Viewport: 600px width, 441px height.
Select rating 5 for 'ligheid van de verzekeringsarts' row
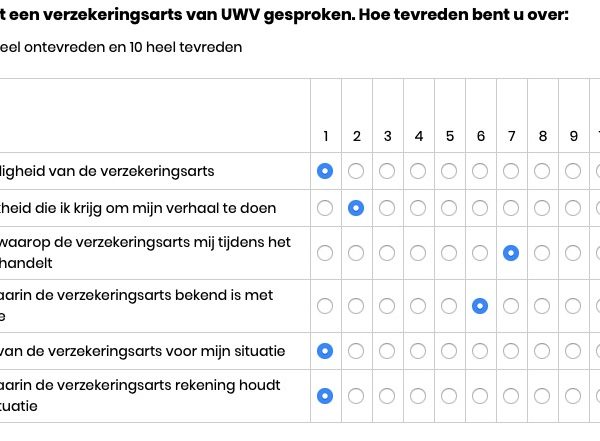(x=449, y=171)
